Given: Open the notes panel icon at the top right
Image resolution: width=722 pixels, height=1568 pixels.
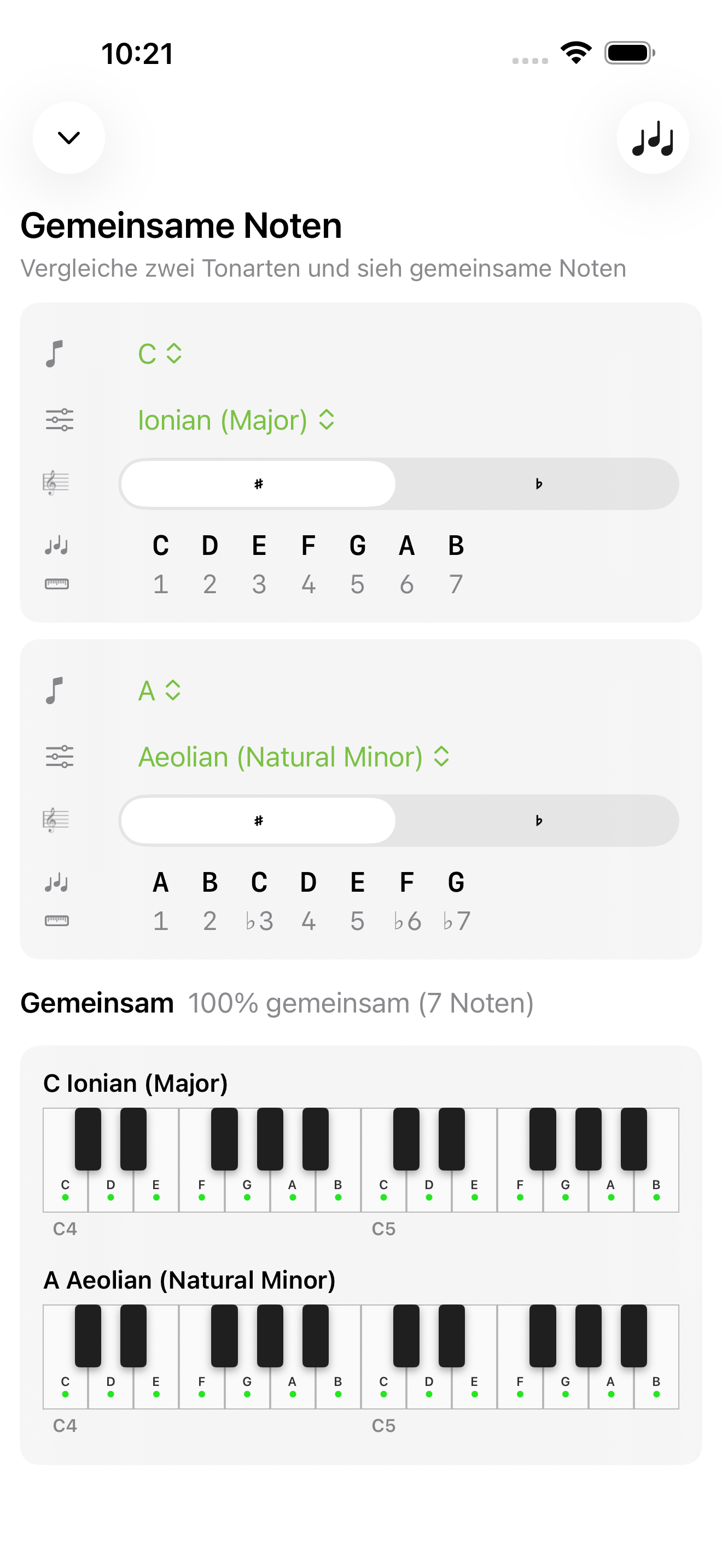Looking at the screenshot, I should coord(652,138).
